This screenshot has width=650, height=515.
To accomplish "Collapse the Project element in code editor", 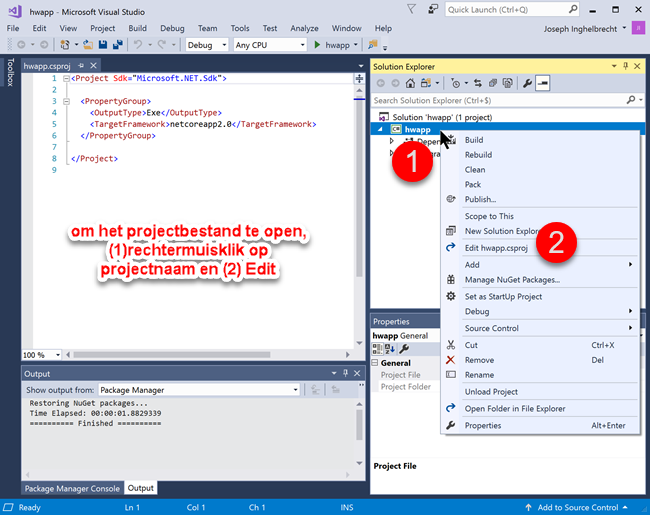I will point(66,78).
